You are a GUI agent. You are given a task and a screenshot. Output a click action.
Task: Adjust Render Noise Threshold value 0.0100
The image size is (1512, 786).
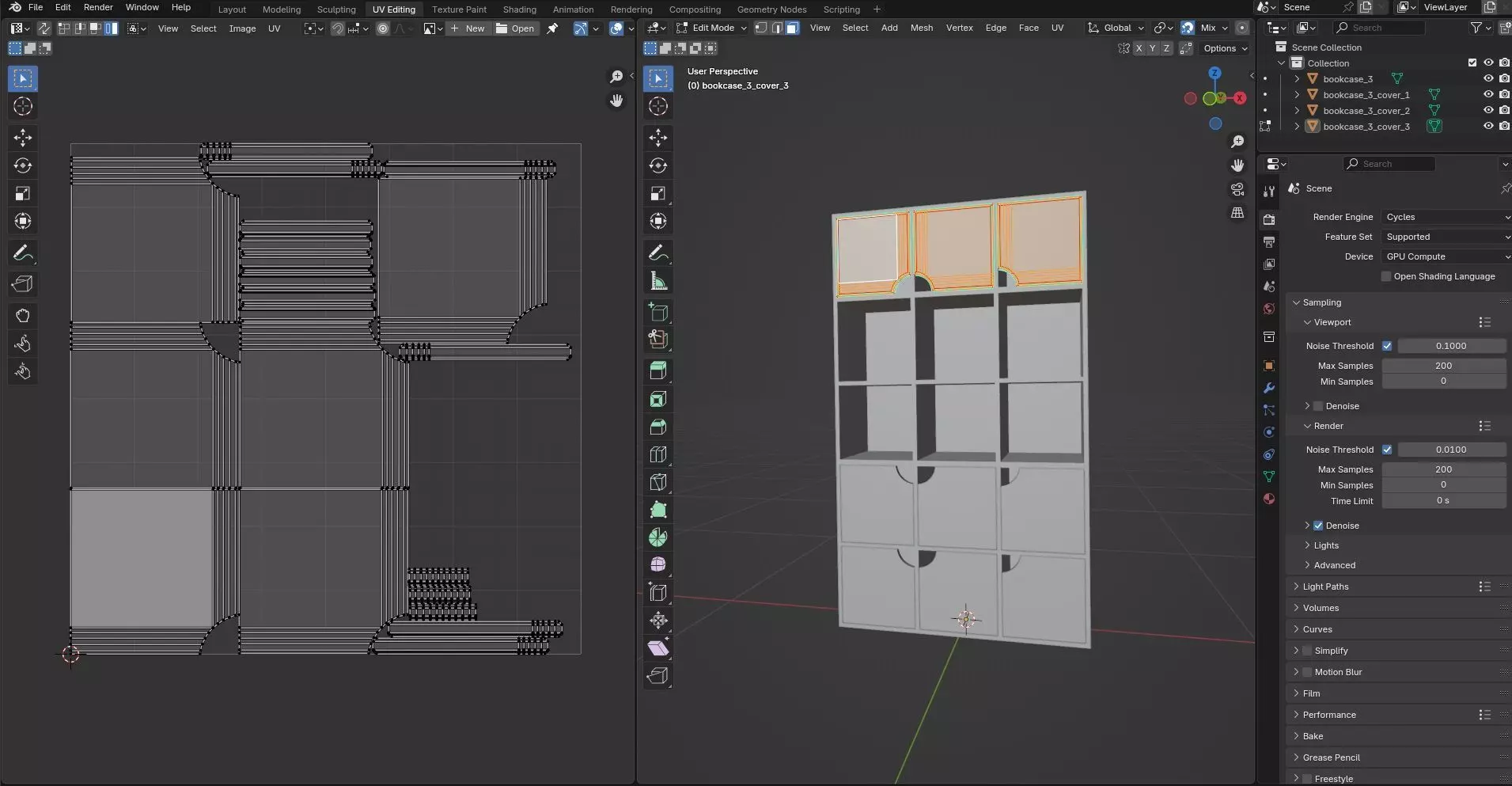point(1451,450)
